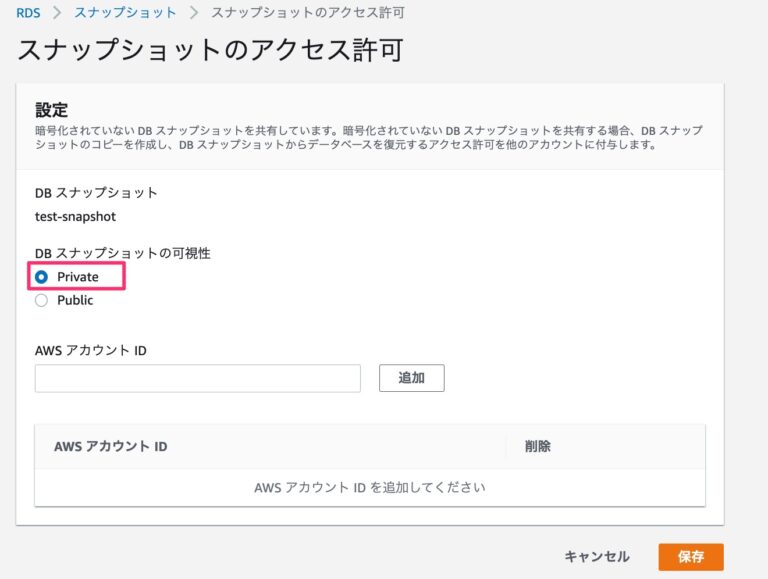The width and height of the screenshot is (768, 579).
Task: Click the 削除 table column header
Action: 537,446
